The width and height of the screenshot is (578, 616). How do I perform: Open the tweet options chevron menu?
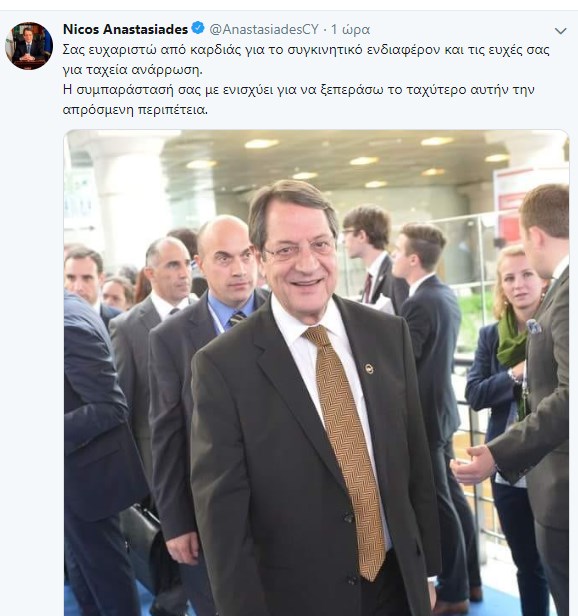pyautogui.click(x=560, y=31)
